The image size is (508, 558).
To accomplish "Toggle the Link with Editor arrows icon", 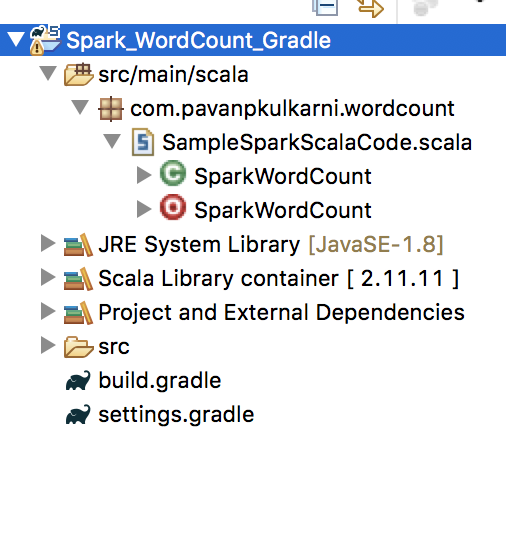I will click(x=371, y=8).
